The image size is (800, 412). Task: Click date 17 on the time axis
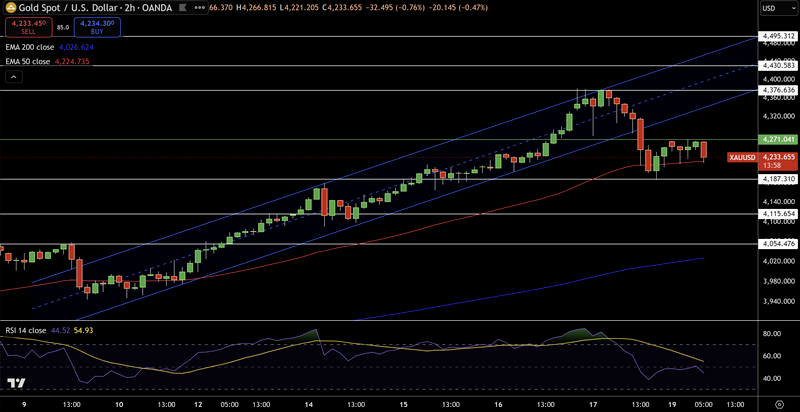tap(589, 404)
